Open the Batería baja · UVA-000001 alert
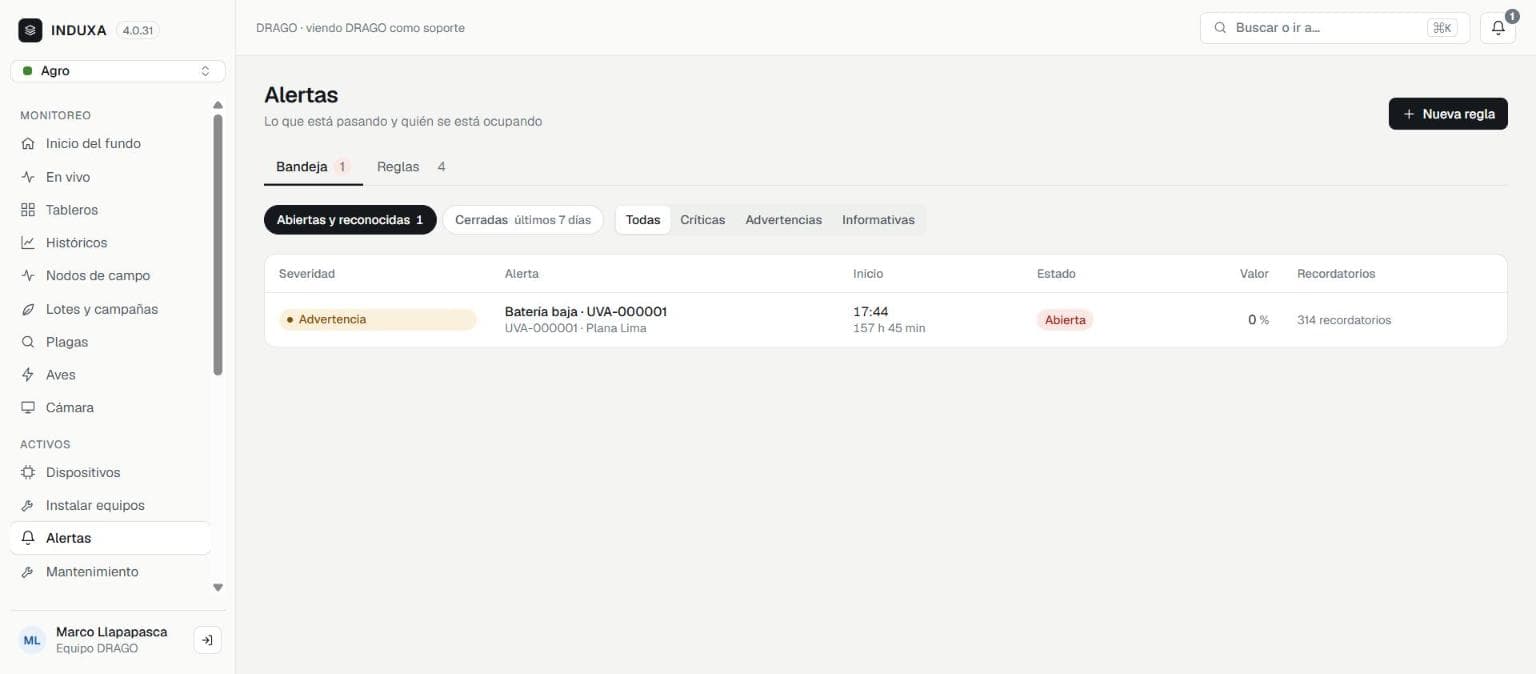The height and width of the screenshot is (674, 1536). click(x=586, y=312)
